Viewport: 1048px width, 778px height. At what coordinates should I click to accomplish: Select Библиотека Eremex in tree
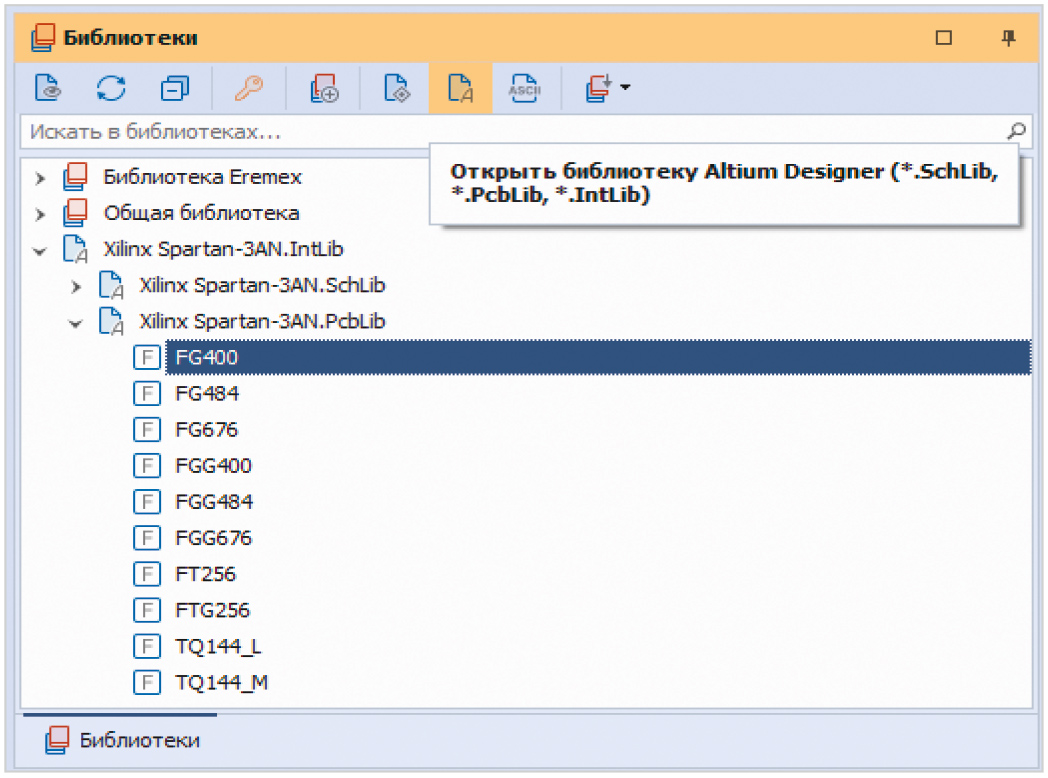[203, 176]
